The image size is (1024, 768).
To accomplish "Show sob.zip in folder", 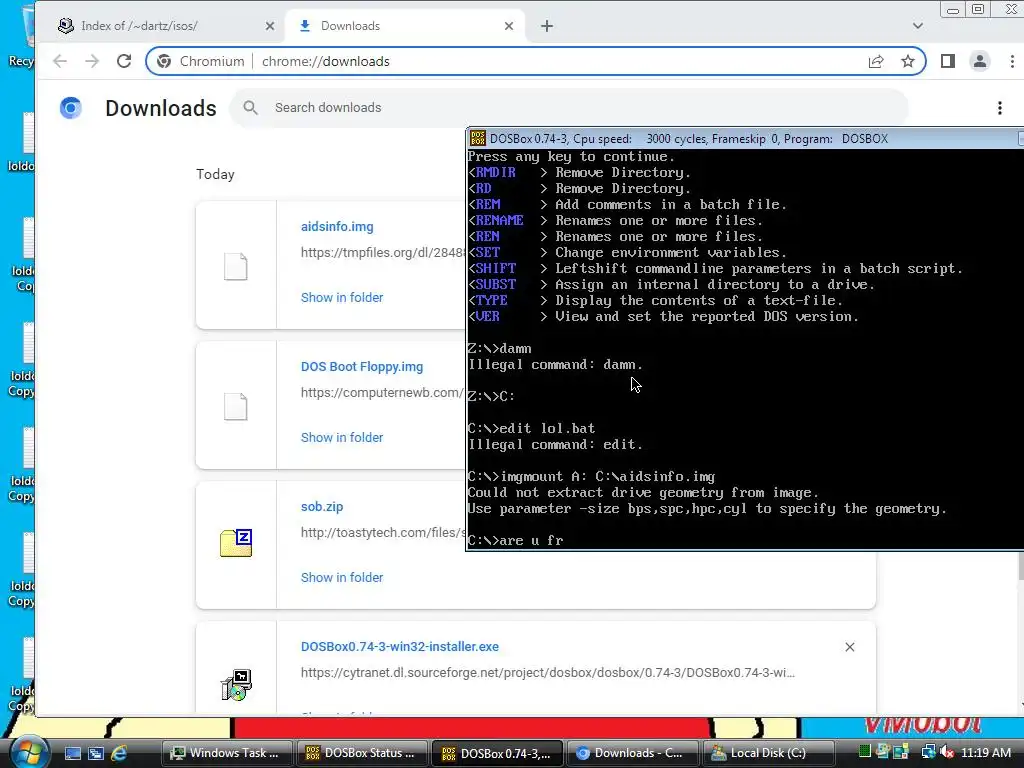I will 342,577.
